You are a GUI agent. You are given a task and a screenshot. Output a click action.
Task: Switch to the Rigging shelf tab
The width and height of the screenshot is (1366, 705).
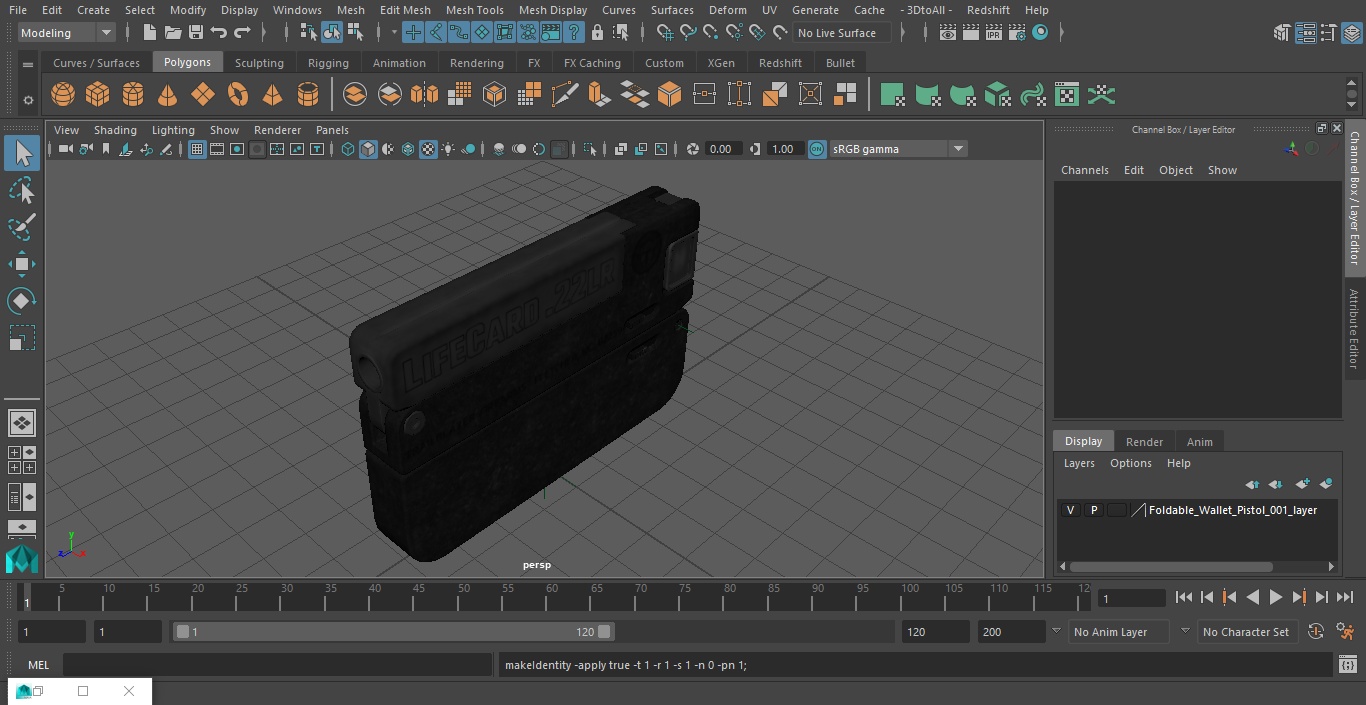pos(328,63)
